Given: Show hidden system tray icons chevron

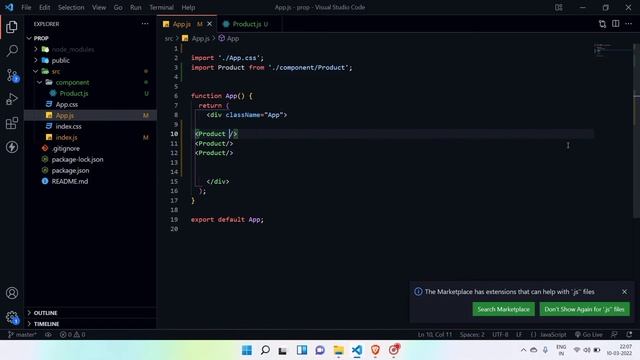Looking at the screenshot, I should pos(523,350).
